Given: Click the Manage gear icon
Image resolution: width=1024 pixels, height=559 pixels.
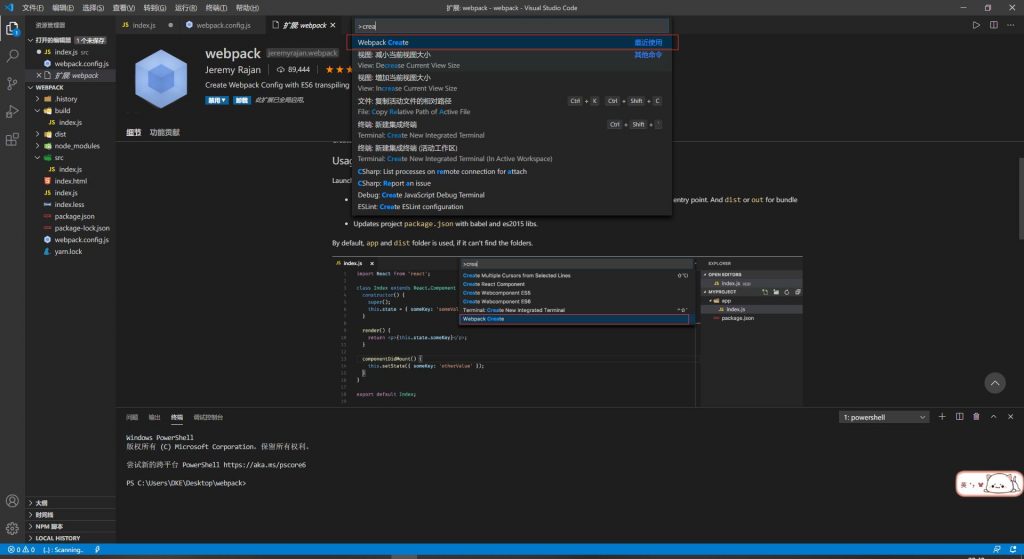Looking at the screenshot, I should point(12,528).
